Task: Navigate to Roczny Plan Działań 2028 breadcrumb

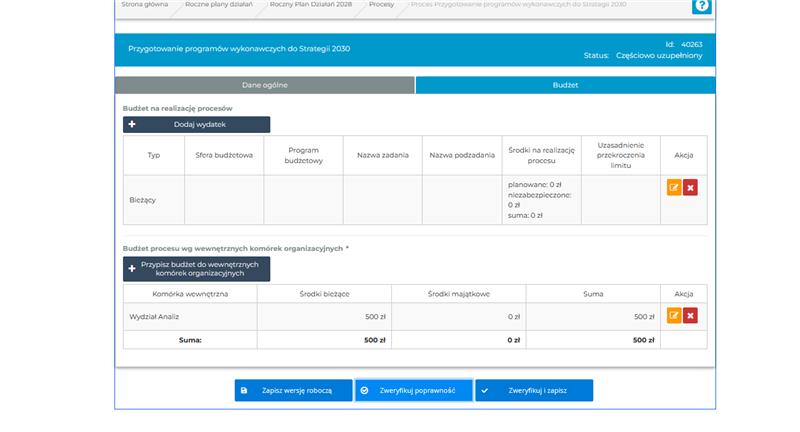Action: click(312, 5)
